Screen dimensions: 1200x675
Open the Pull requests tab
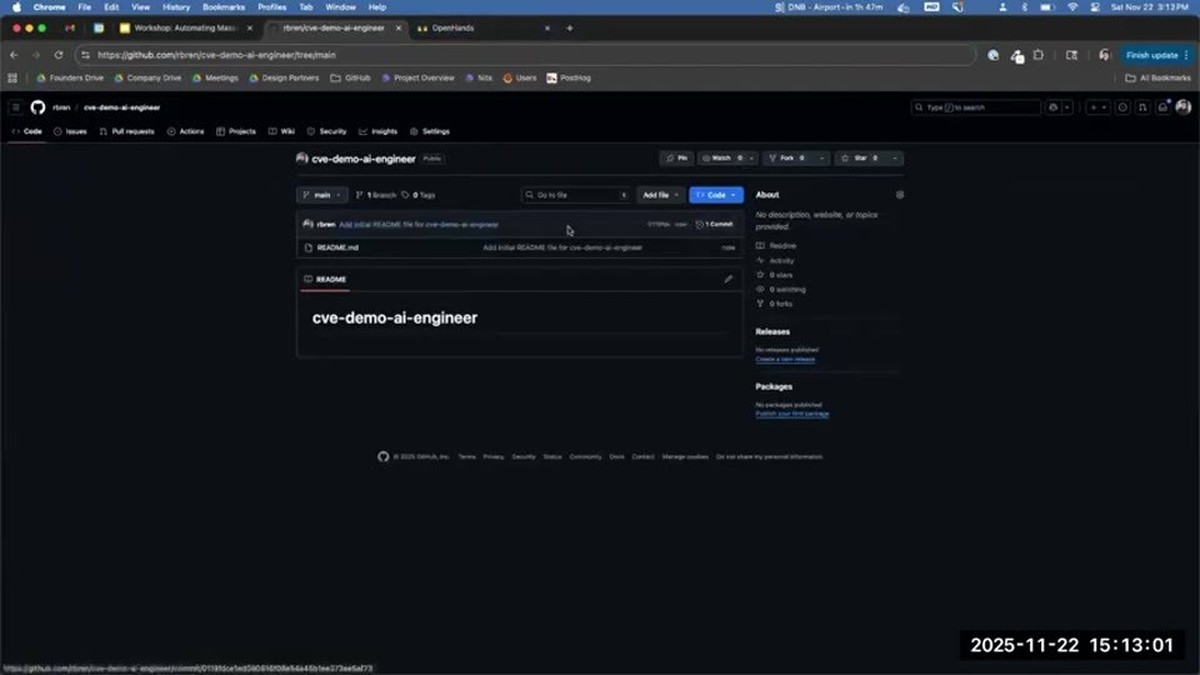(x=127, y=131)
